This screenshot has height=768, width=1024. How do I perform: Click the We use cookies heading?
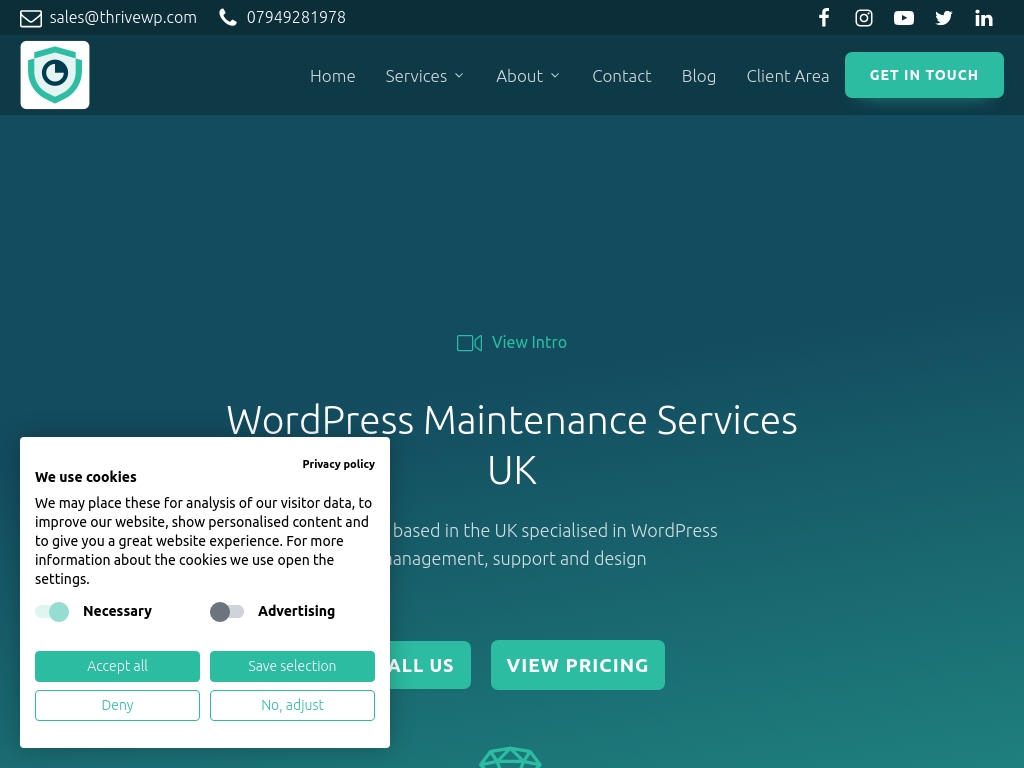point(86,477)
